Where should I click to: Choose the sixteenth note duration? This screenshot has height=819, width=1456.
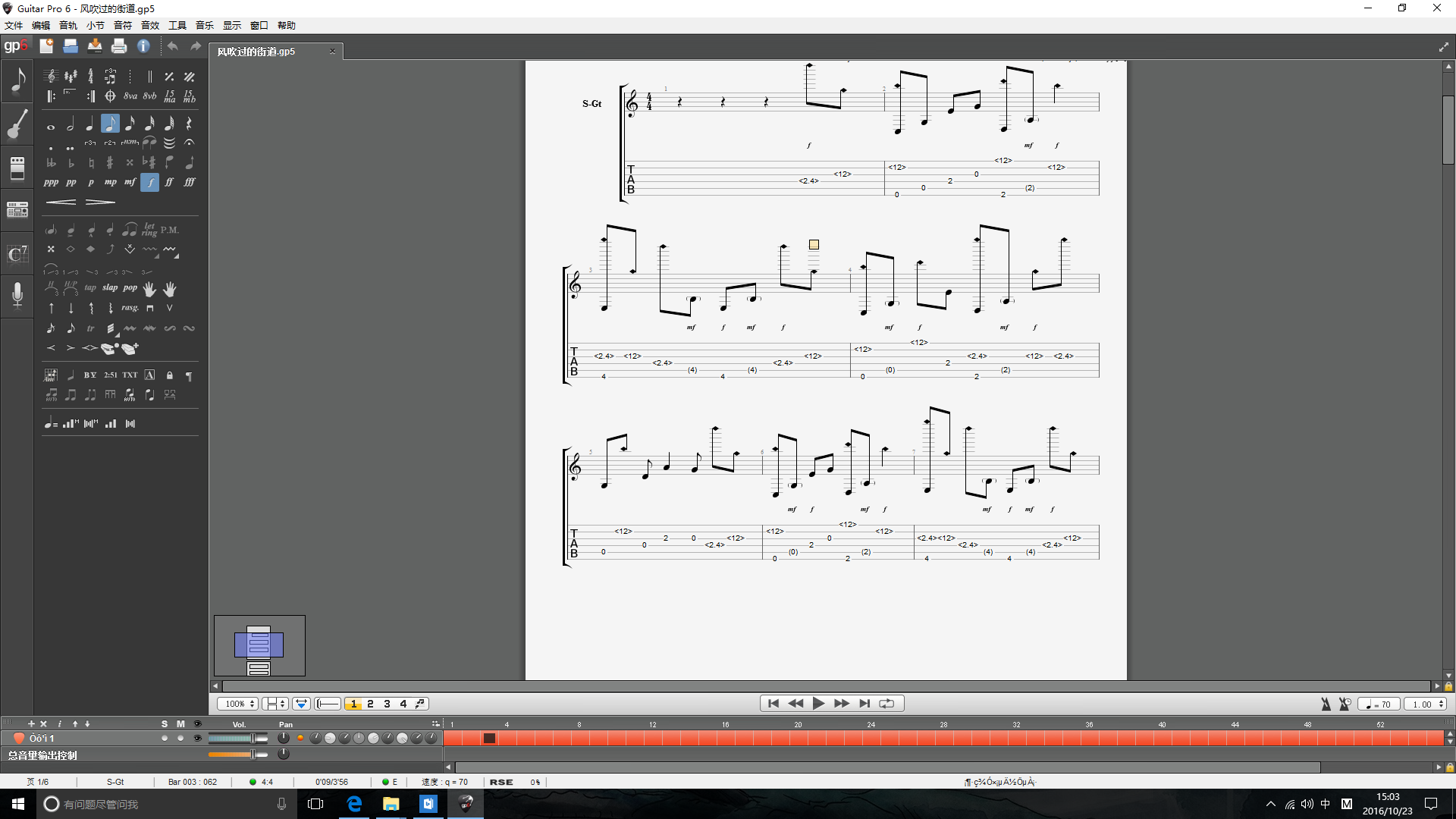click(x=130, y=124)
